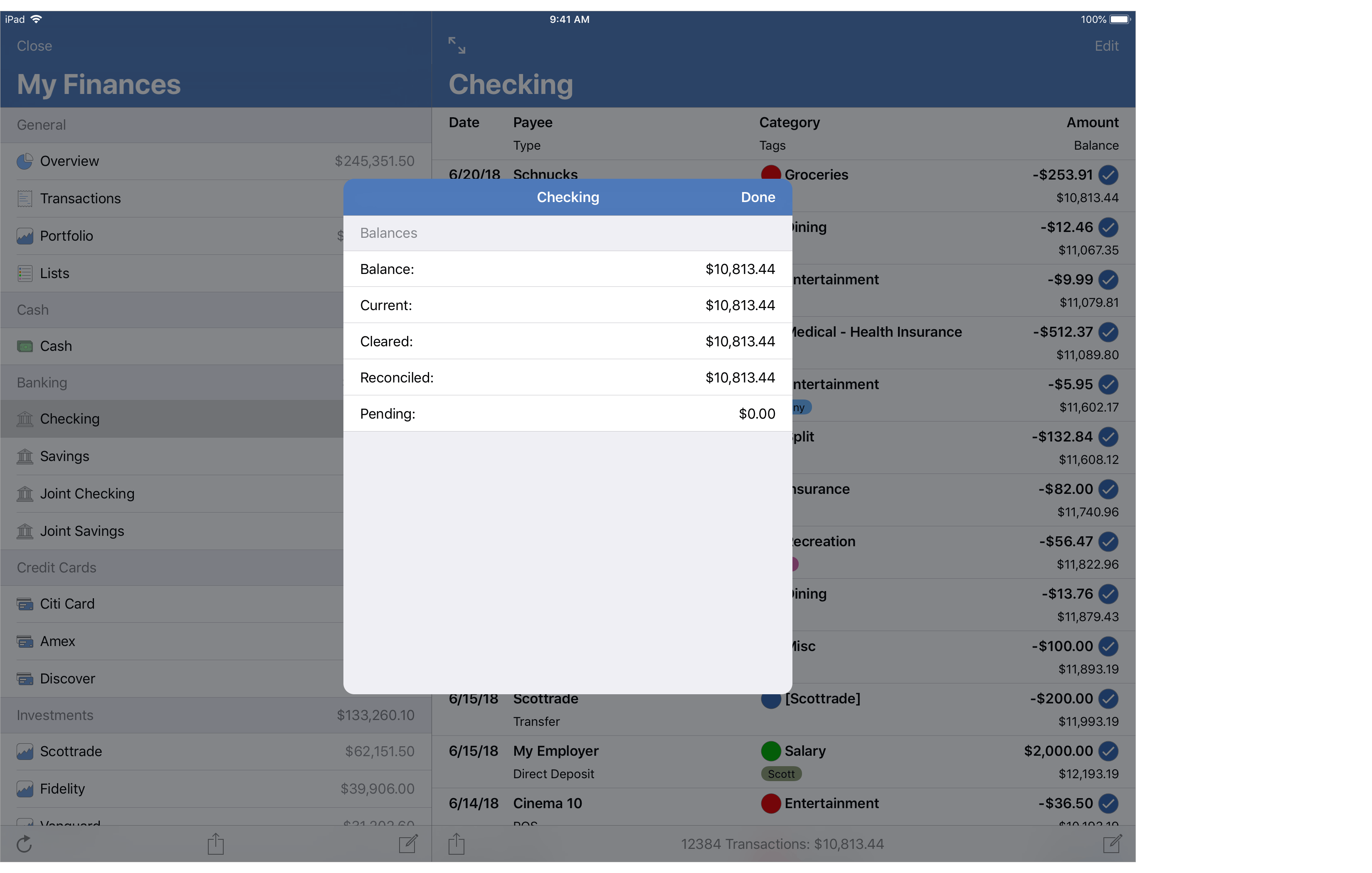
Task: Tap Done to dismiss the Balances popup
Action: tap(758, 197)
